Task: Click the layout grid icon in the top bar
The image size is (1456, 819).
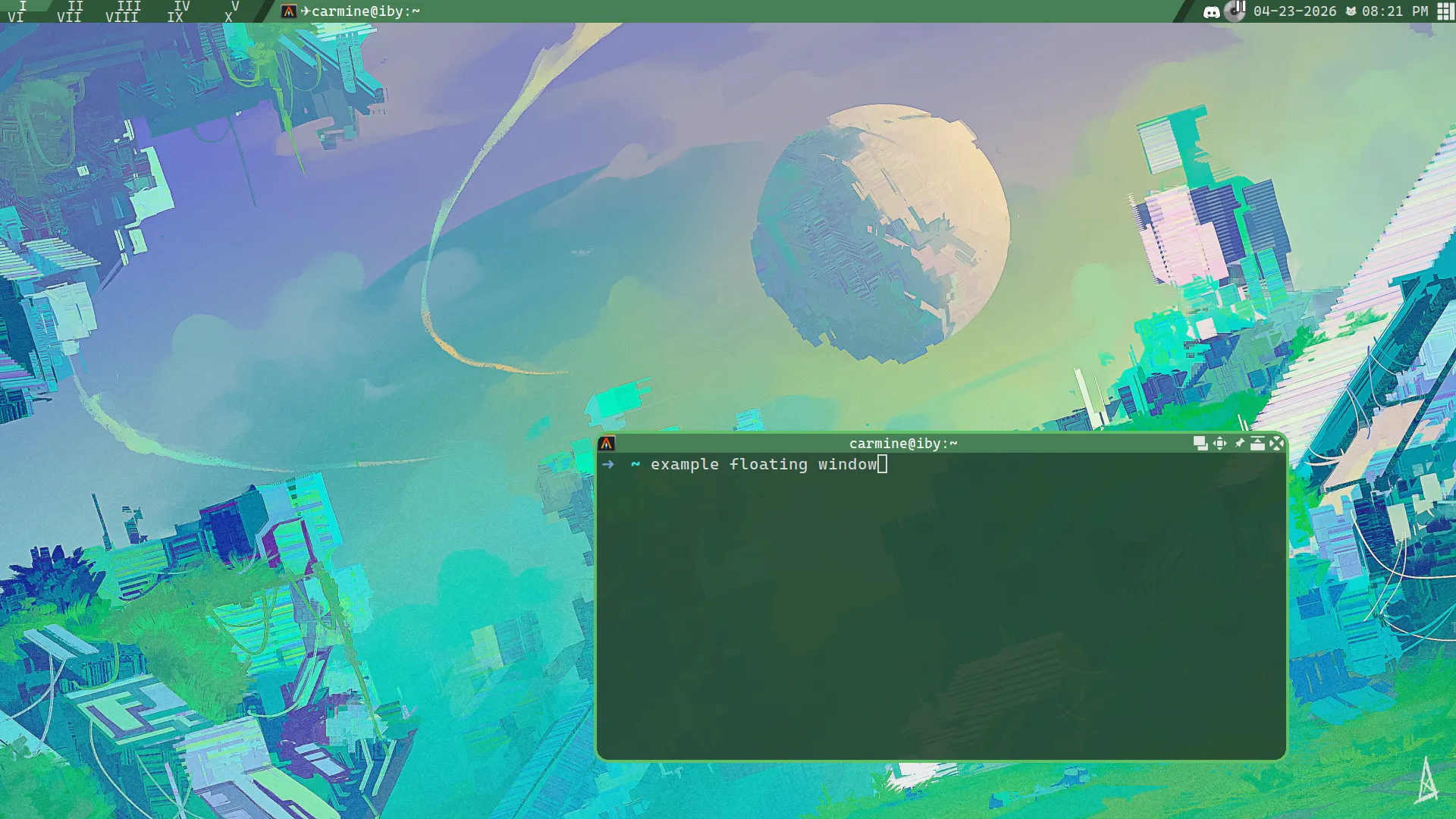Action: (x=1445, y=11)
